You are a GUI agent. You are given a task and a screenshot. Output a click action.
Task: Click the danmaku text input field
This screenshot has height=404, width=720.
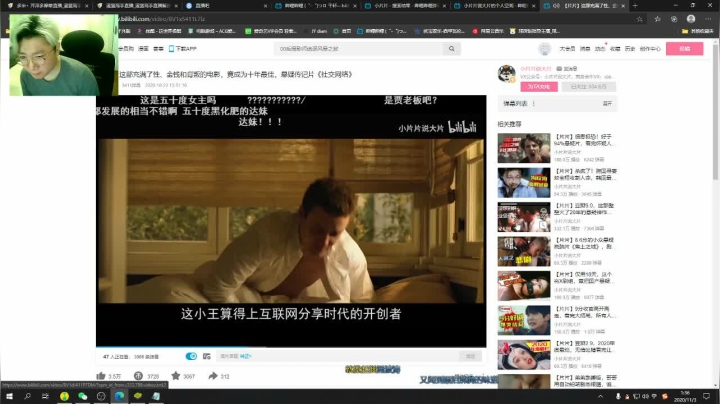tap(338, 356)
